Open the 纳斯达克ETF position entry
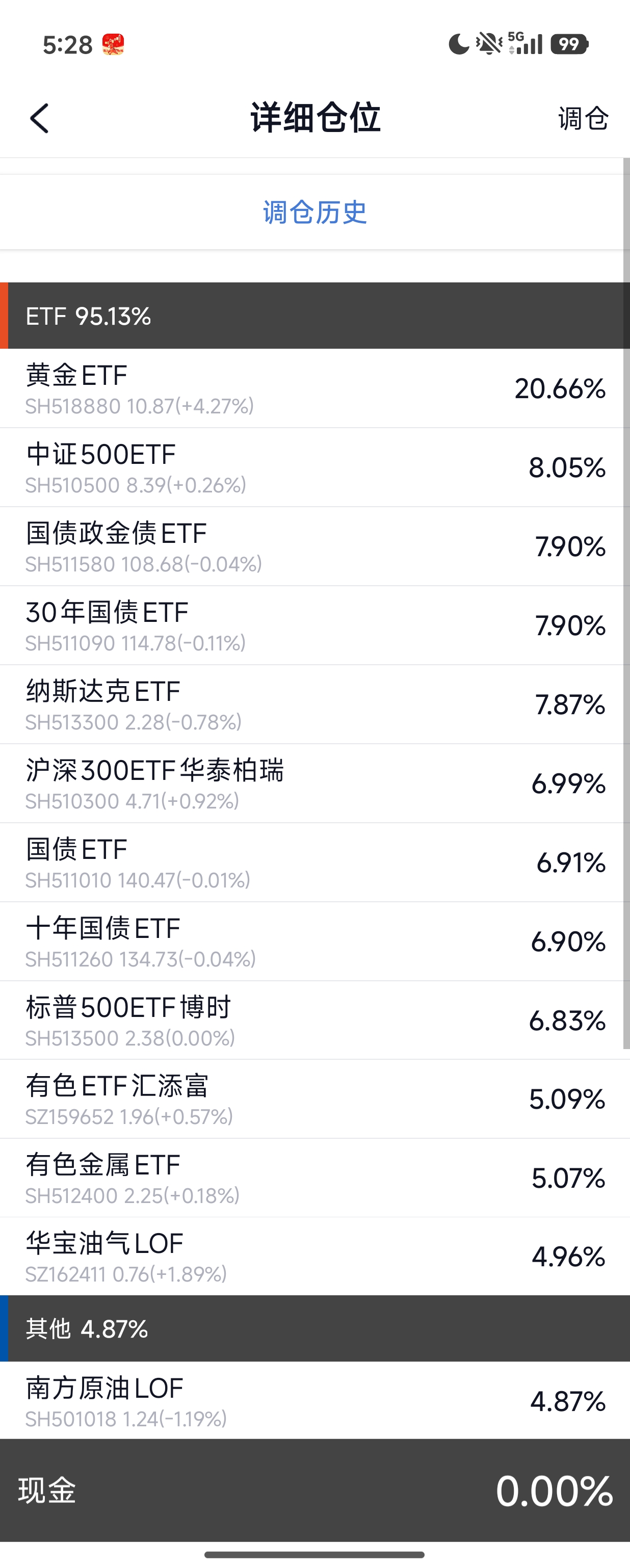 [314, 704]
